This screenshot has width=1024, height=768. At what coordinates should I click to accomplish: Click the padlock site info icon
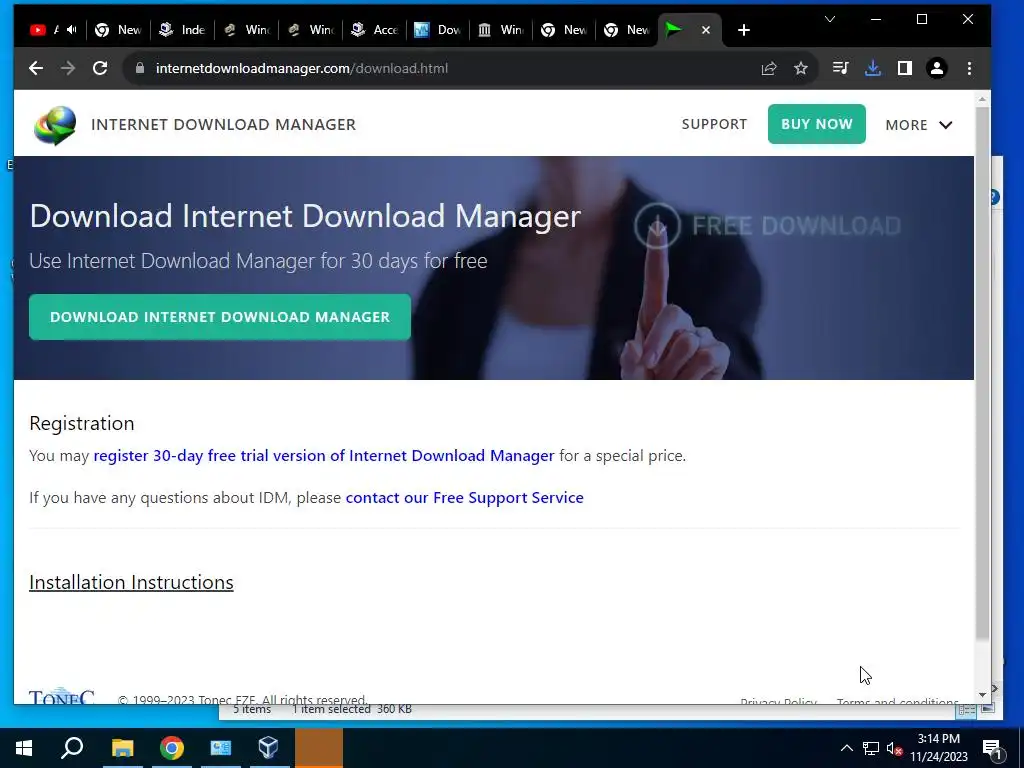point(139,68)
